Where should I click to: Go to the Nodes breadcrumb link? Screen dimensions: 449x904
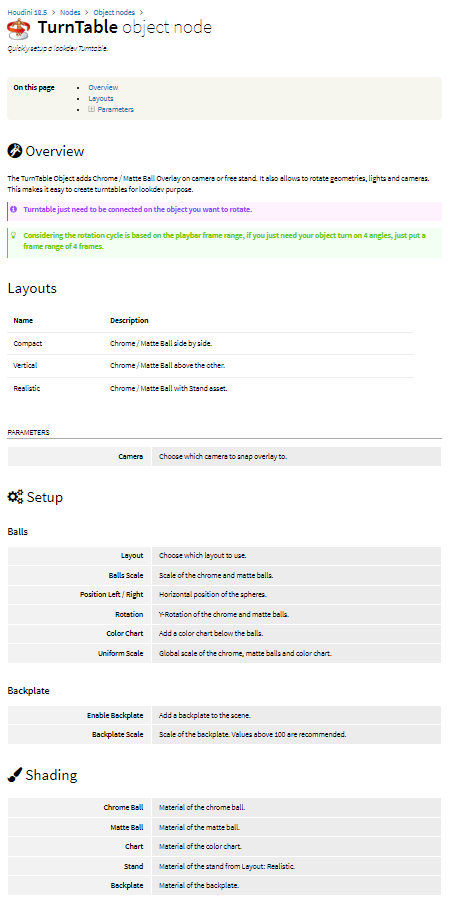pos(70,12)
